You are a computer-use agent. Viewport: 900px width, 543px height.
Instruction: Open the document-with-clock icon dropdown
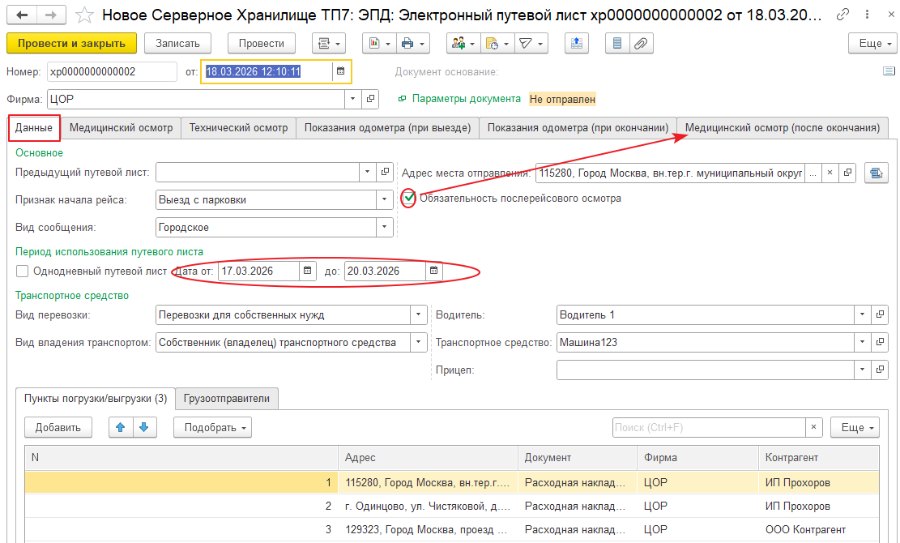pyautogui.click(x=497, y=43)
